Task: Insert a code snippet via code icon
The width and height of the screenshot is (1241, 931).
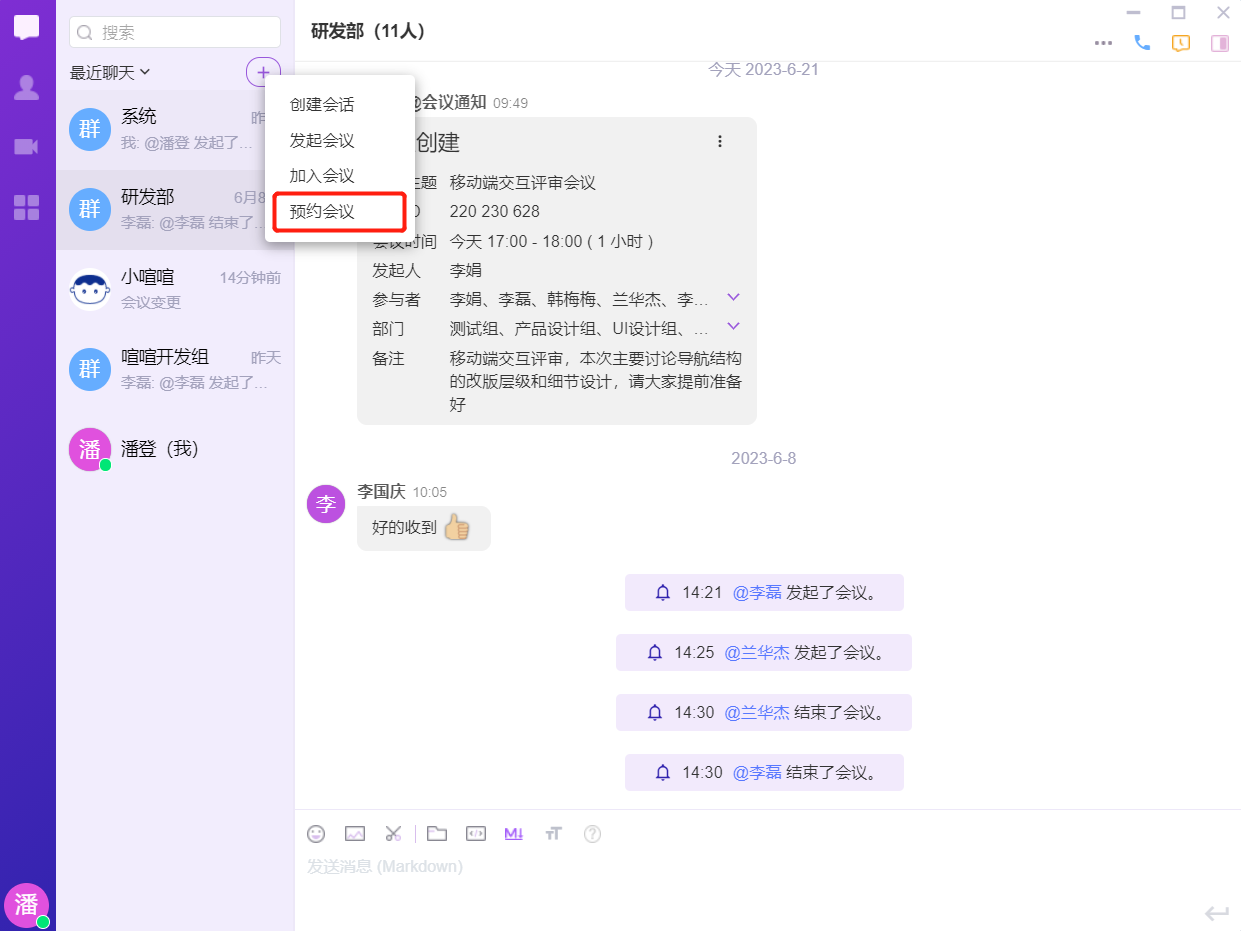Action: pyautogui.click(x=476, y=833)
